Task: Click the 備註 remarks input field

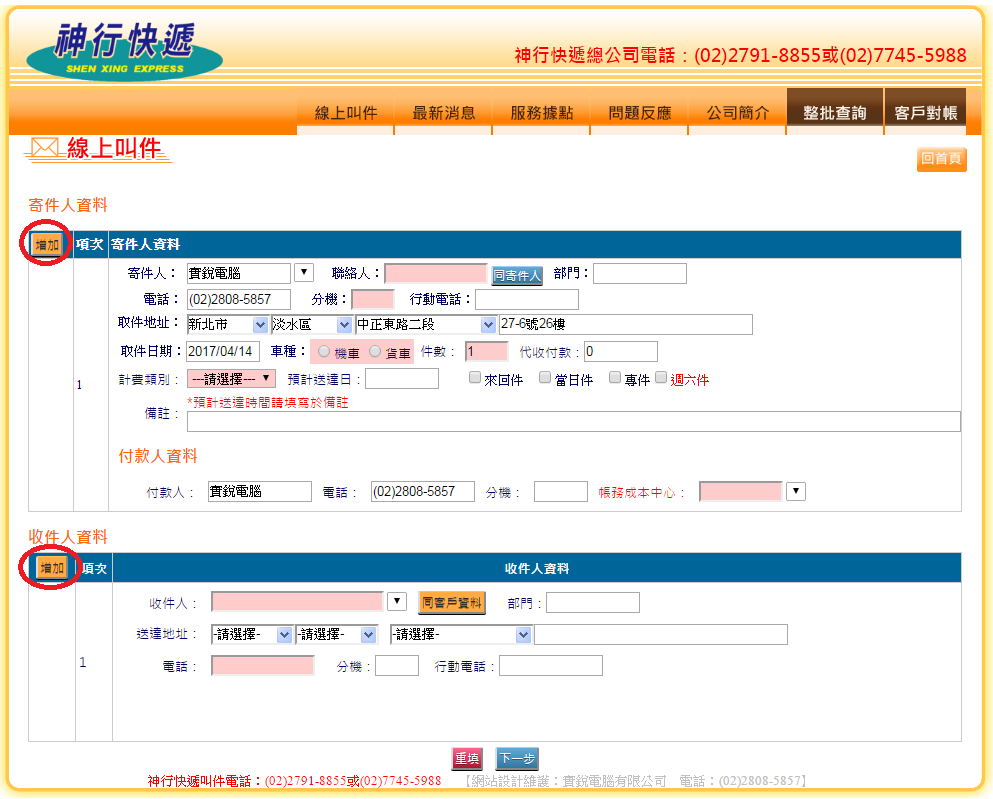Action: [573, 421]
